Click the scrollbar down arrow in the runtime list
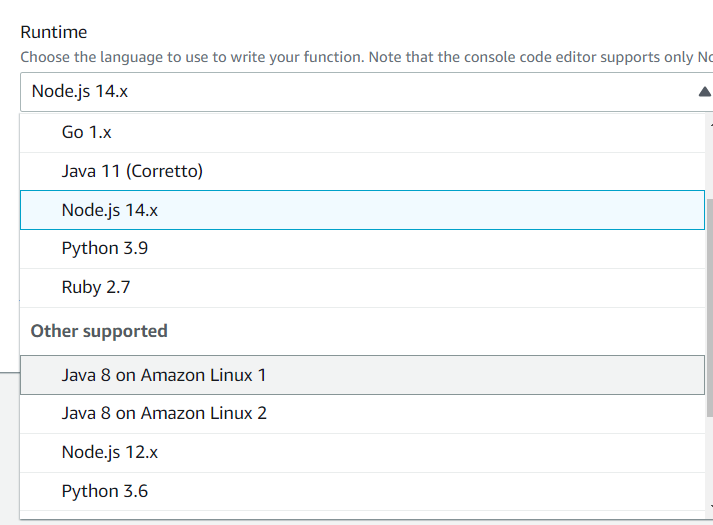Image resolution: width=713 pixels, height=525 pixels. pos(710,508)
